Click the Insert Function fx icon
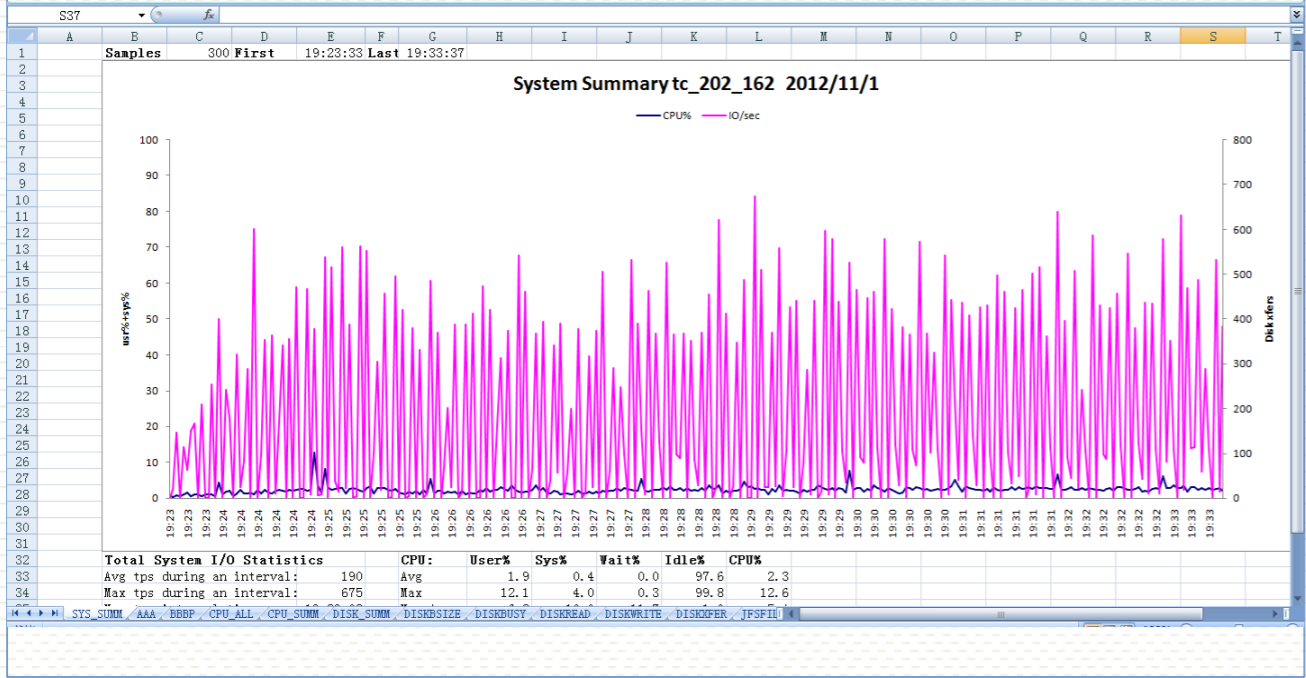 [x=208, y=16]
